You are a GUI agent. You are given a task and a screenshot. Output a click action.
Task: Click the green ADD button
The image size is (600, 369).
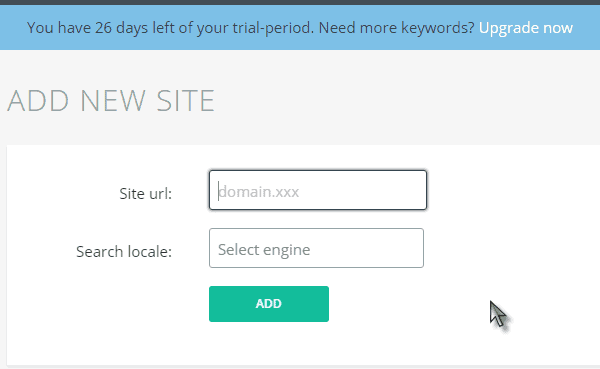[269, 304]
